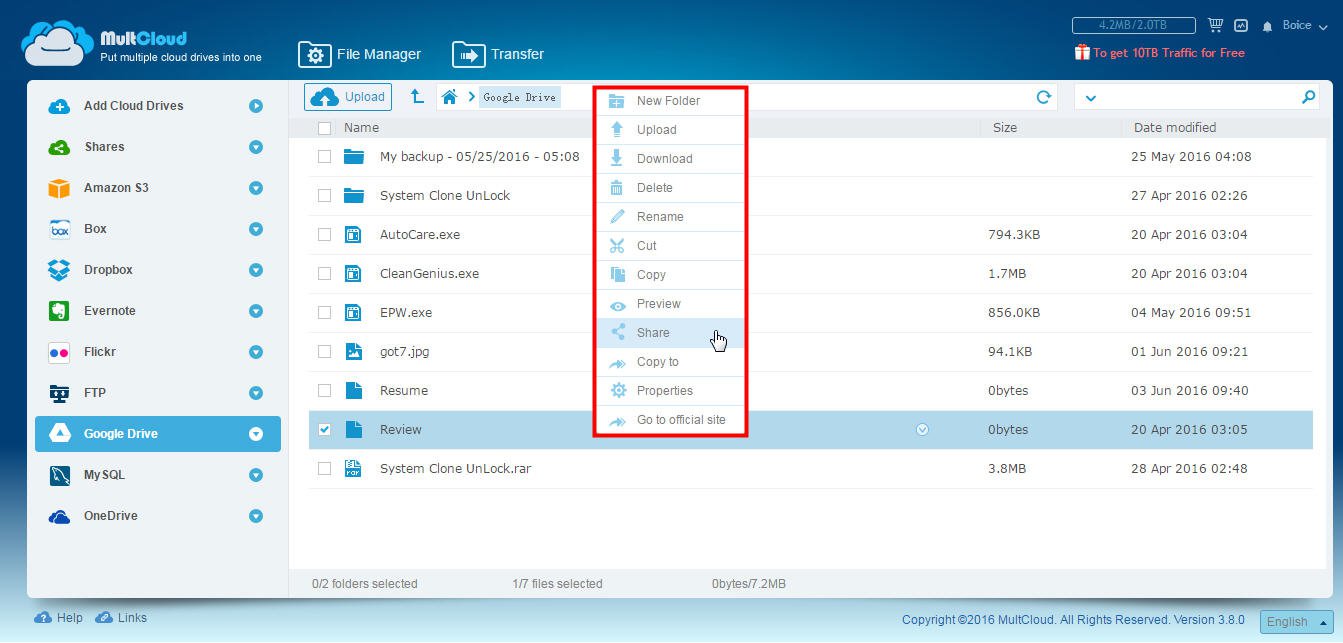Choose Go to official site menu entry
Screen dimensions: 1343x643
point(670,420)
